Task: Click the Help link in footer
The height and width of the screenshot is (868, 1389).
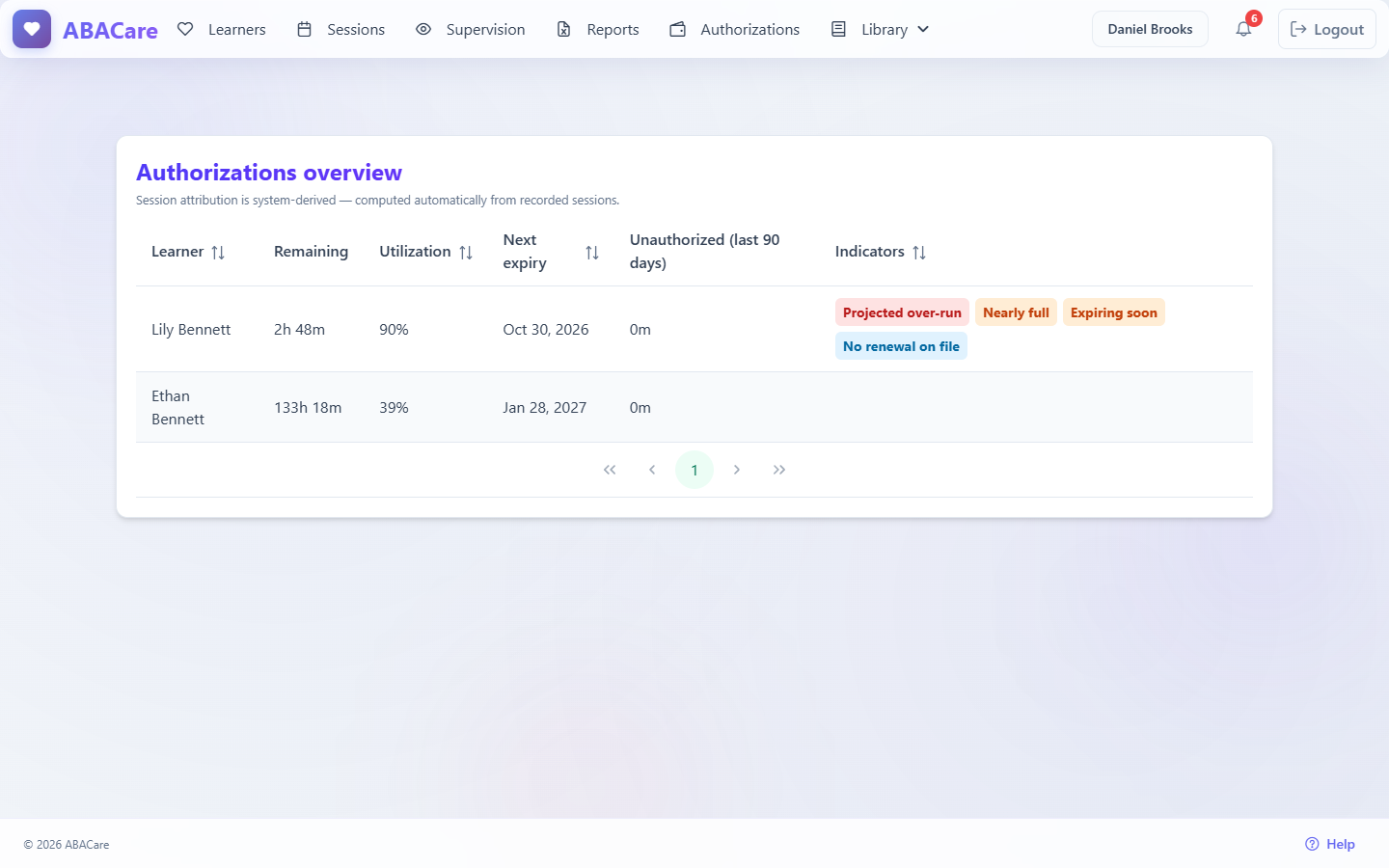Action: coord(1330,844)
